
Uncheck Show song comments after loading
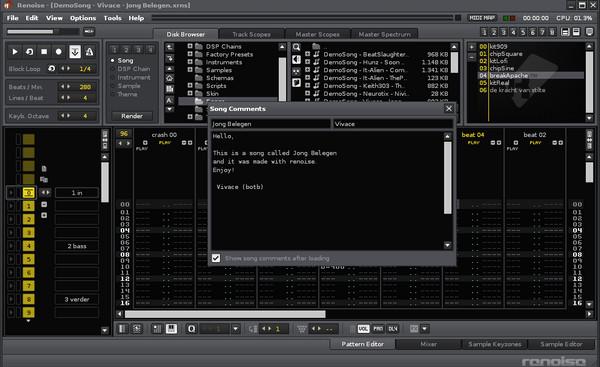coord(216,258)
